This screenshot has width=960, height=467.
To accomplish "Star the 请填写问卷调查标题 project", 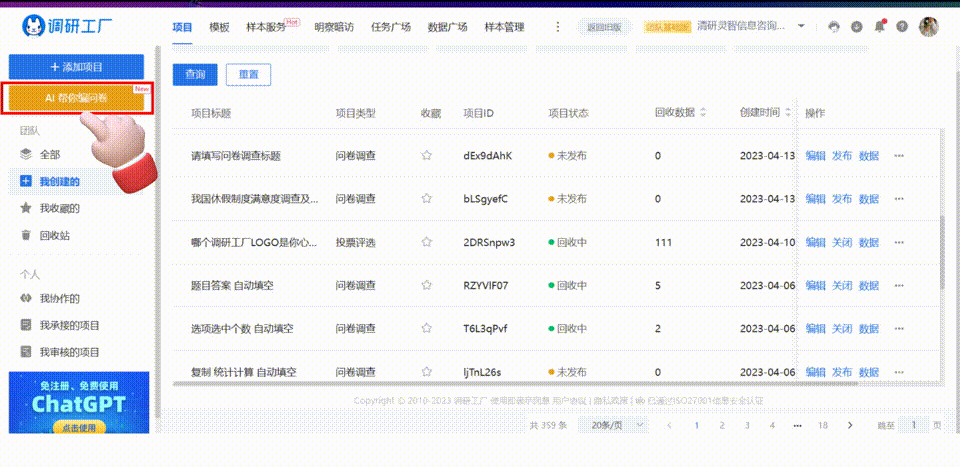I will tap(427, 156).
